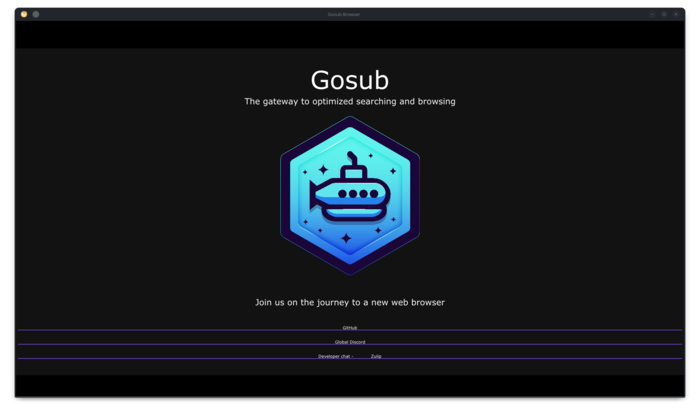Click the gray circle button in the title bar
The height and width of the screenshot is (419, 700).
[36, 14]
